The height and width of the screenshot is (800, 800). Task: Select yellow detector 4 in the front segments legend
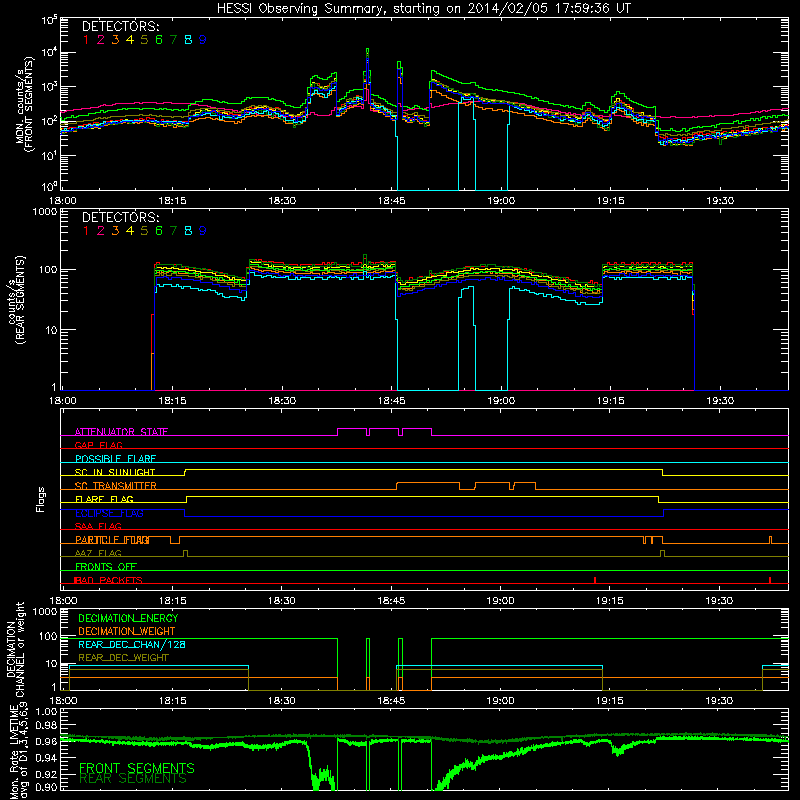click(x=130, y=40)
